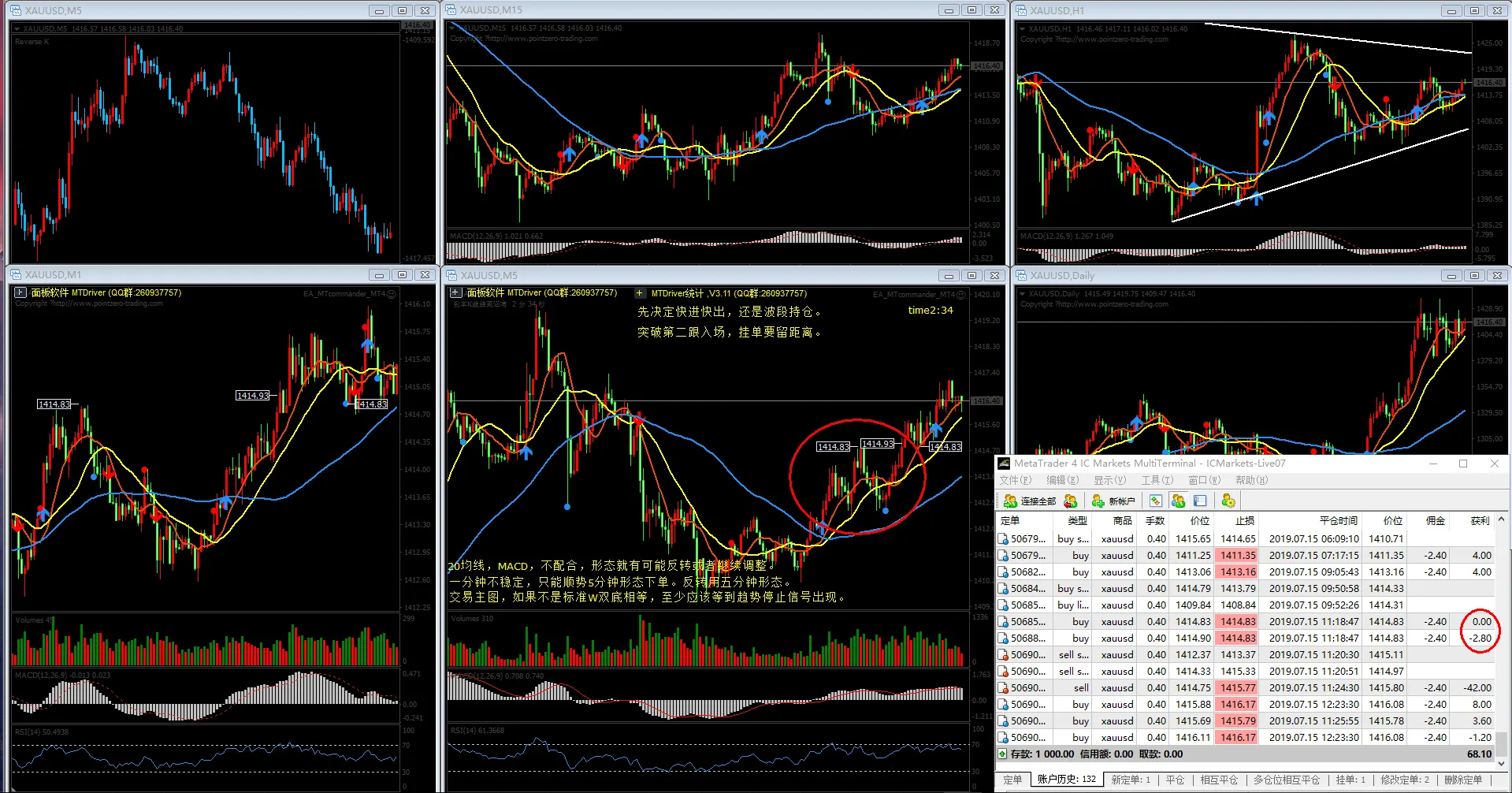Sort by the 止损 column header

[1237, 520]
